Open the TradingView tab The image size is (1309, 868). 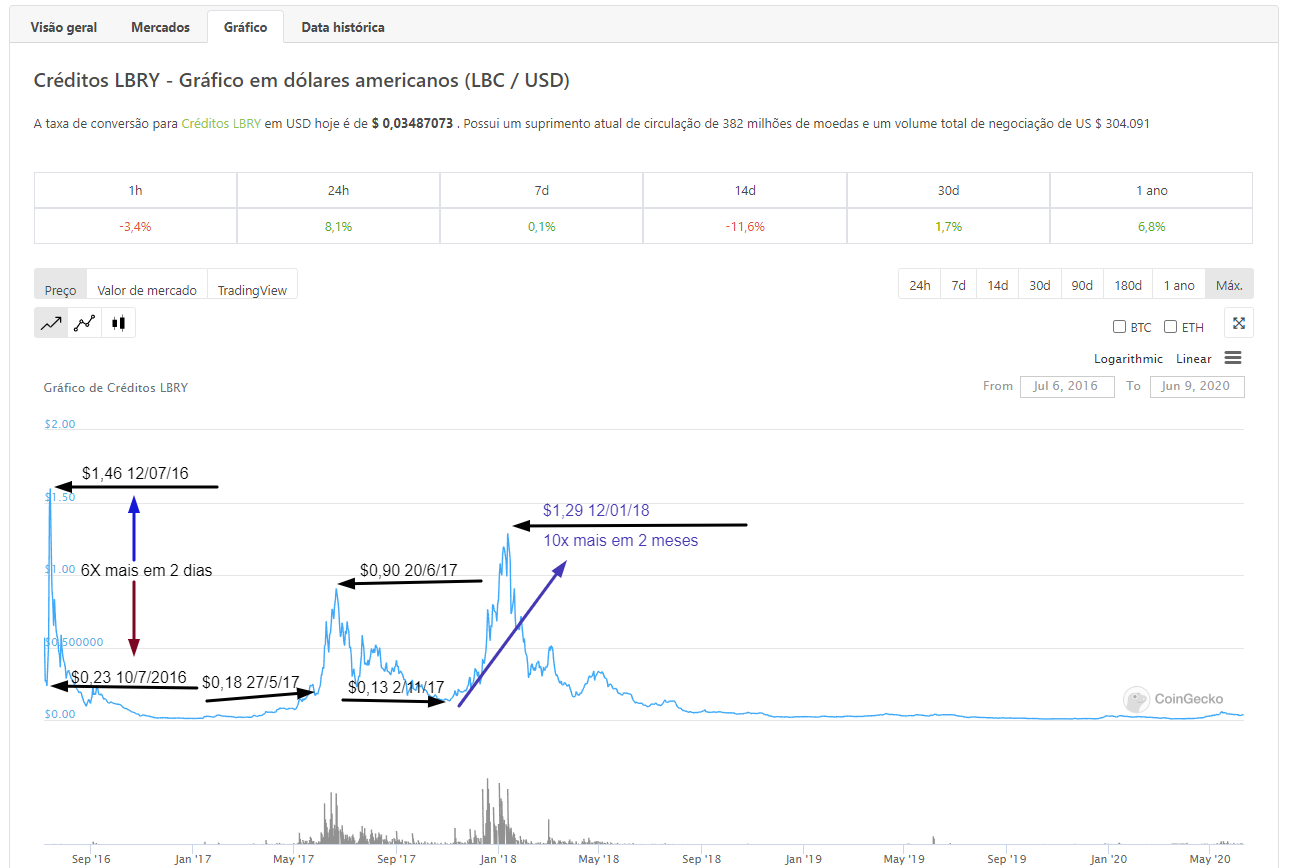252,284
